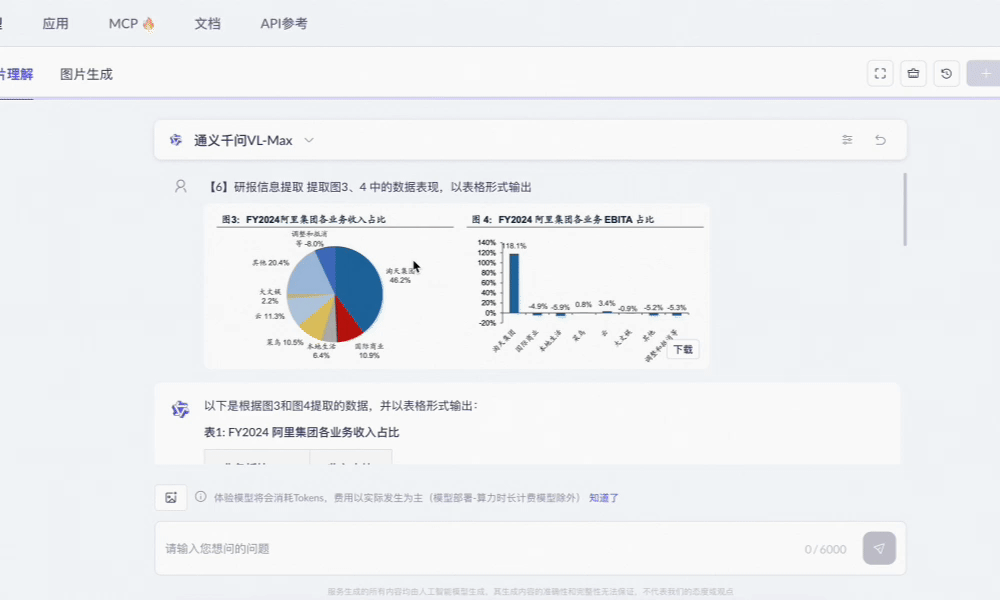The width and height of the screenshot is (1000, 600).
Task: Click the 请输入您想问的问题 input field
Action: (478, 549)
